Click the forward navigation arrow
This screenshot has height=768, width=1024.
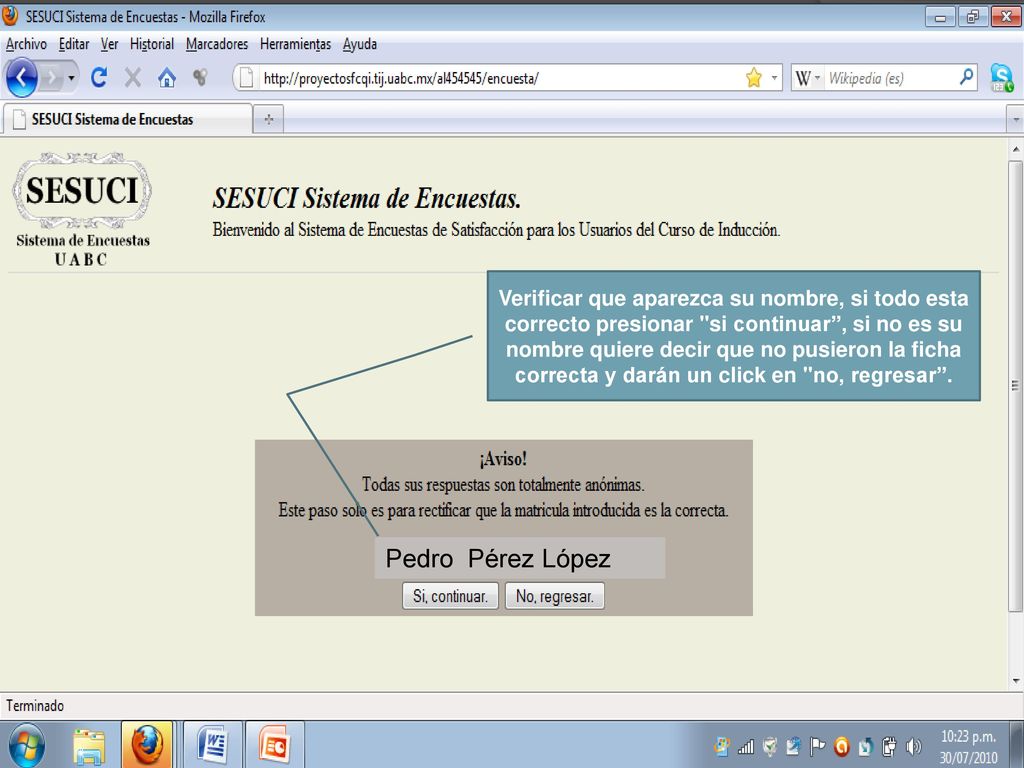tap(52, 78)
